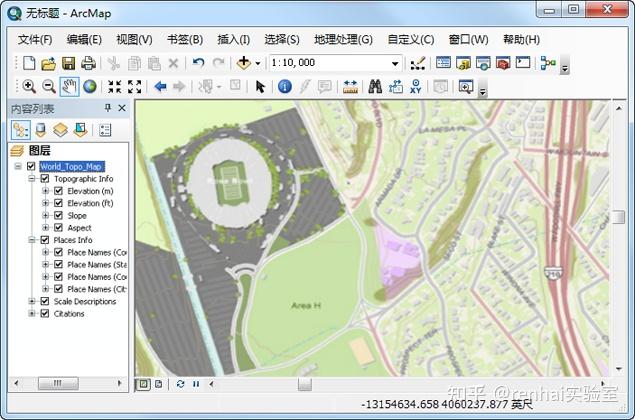The height and width of the screenshot is (420, 635).
Task: Open the Python window icon
Action: point(523,63)
